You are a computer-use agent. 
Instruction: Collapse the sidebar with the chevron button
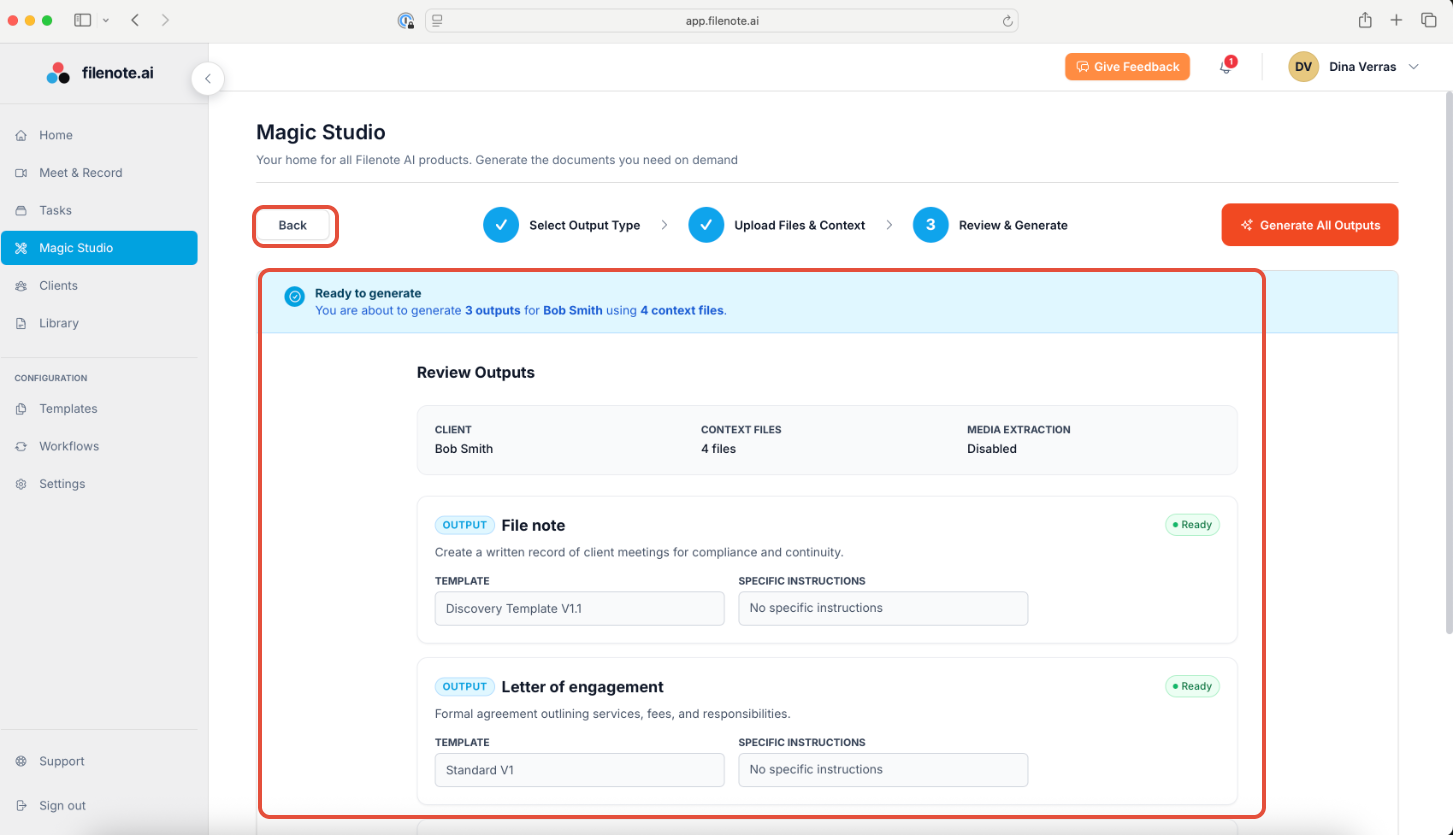[207, 78]
